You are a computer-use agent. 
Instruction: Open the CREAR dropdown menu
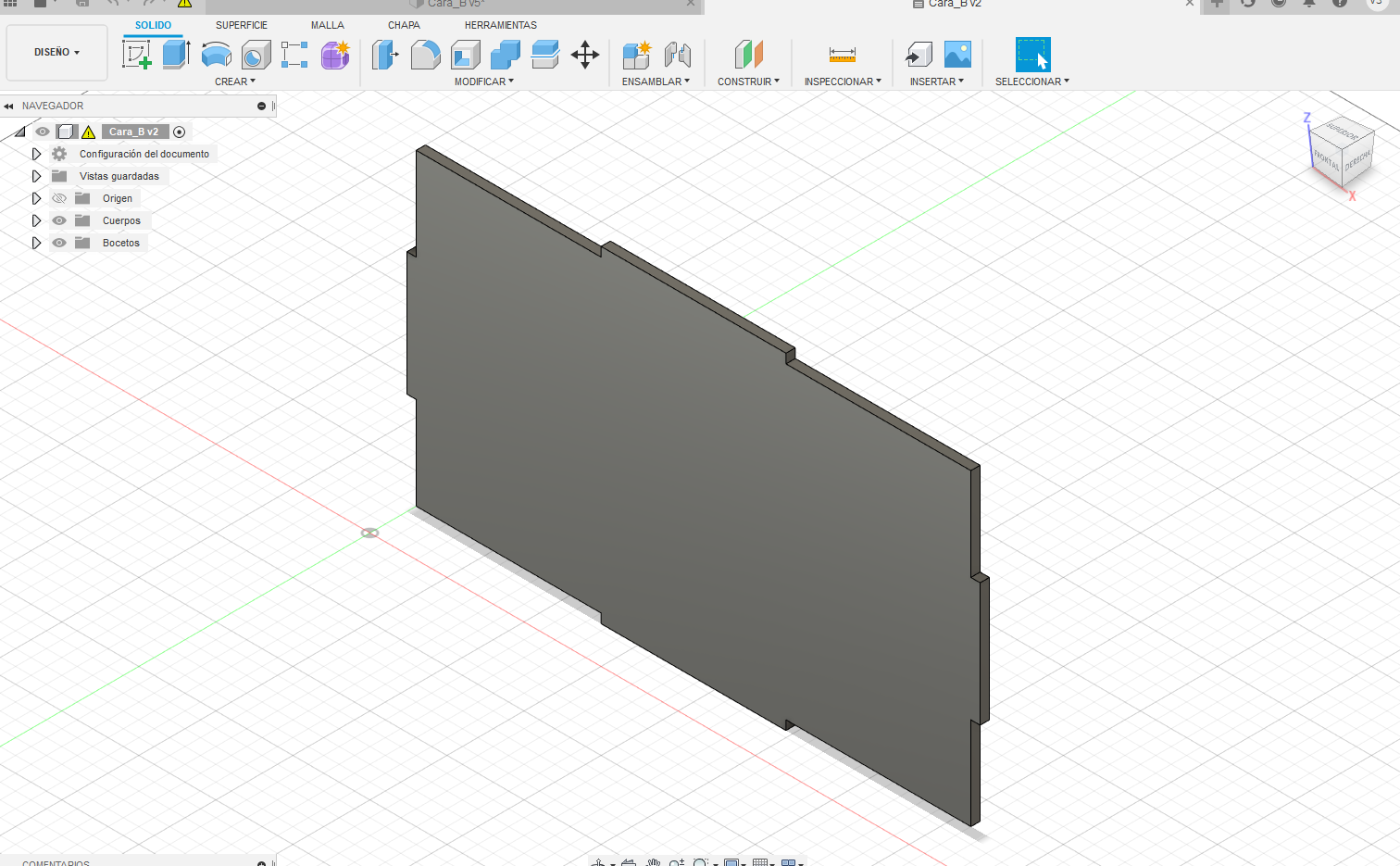click(x=235, y=82)
